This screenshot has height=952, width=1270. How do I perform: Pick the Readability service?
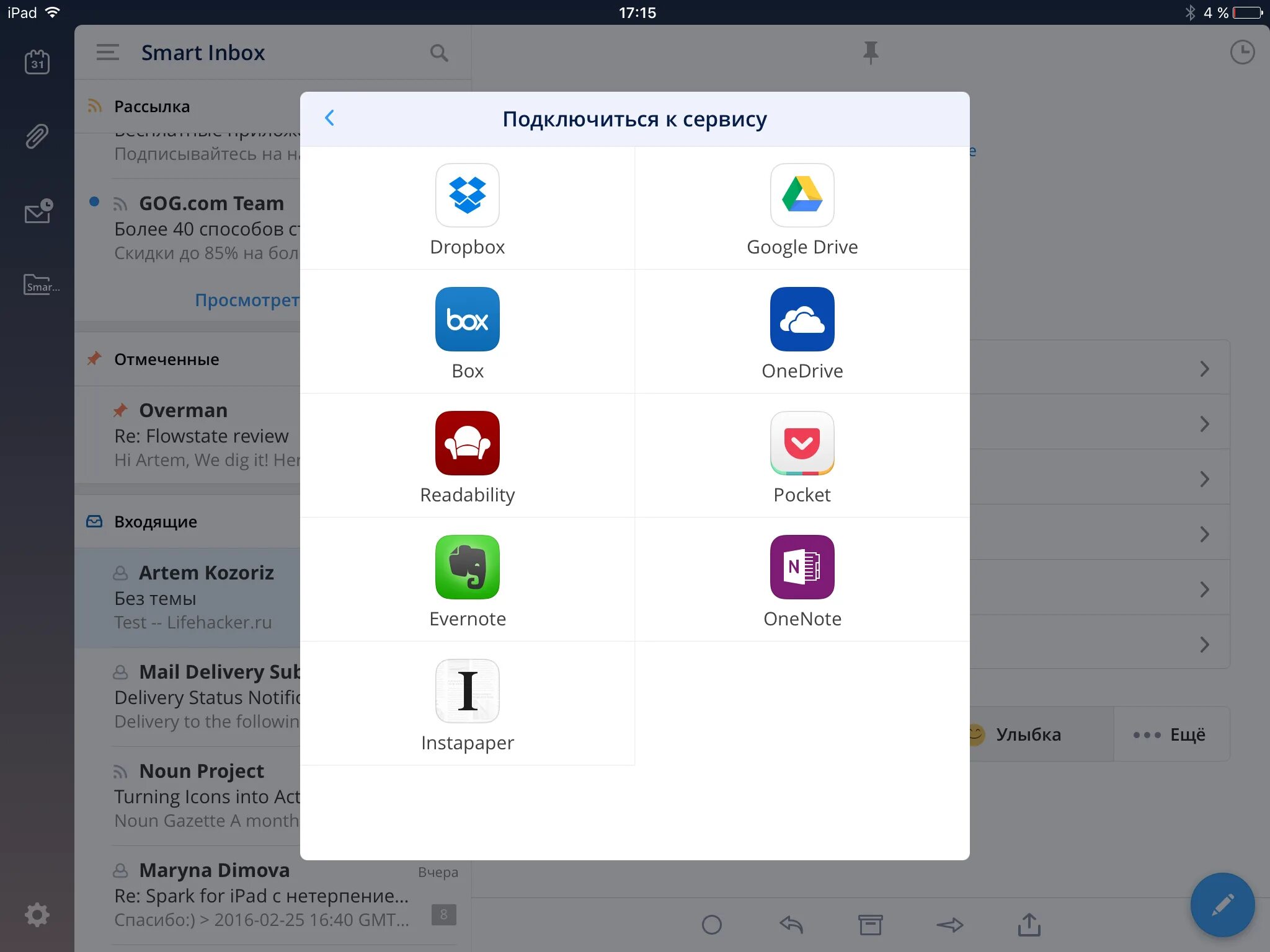(x=468, y=456)
